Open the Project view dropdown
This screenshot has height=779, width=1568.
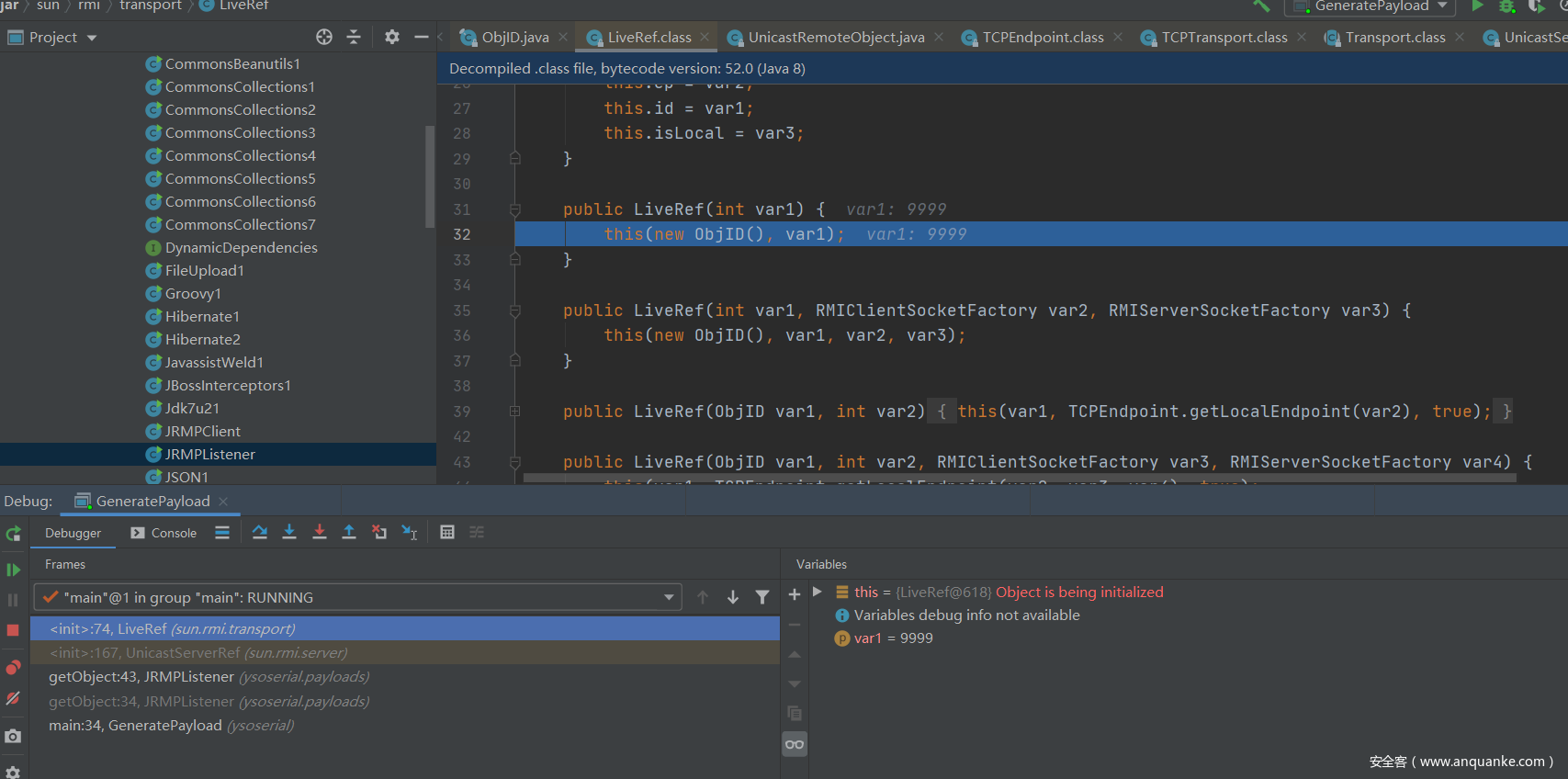(x=91, y=38)
